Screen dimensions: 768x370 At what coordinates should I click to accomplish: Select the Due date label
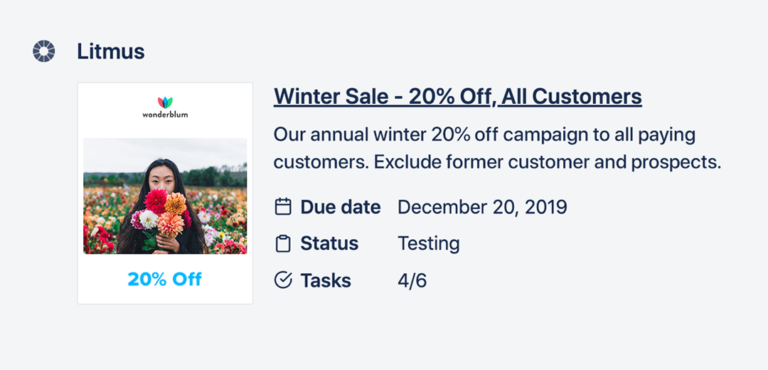point(340,207)
